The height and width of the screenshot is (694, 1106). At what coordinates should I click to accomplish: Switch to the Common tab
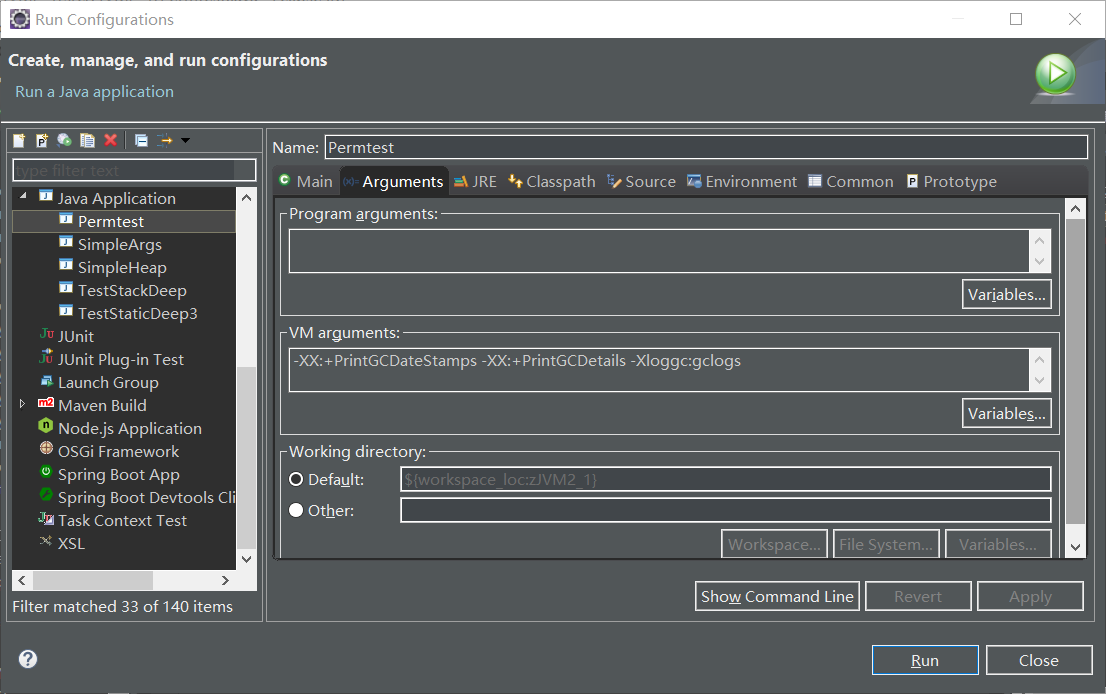pyautogui.click(x=851, y=181)
